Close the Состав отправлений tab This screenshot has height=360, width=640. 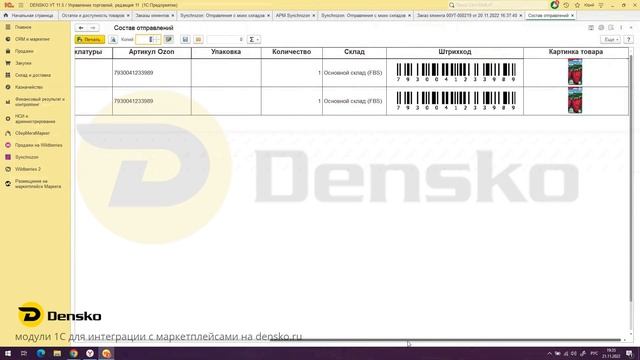572,16
